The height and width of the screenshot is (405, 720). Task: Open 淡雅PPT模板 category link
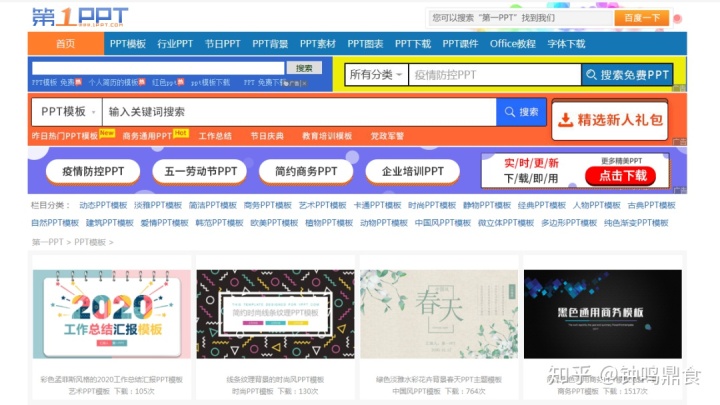tap(158, 205)
